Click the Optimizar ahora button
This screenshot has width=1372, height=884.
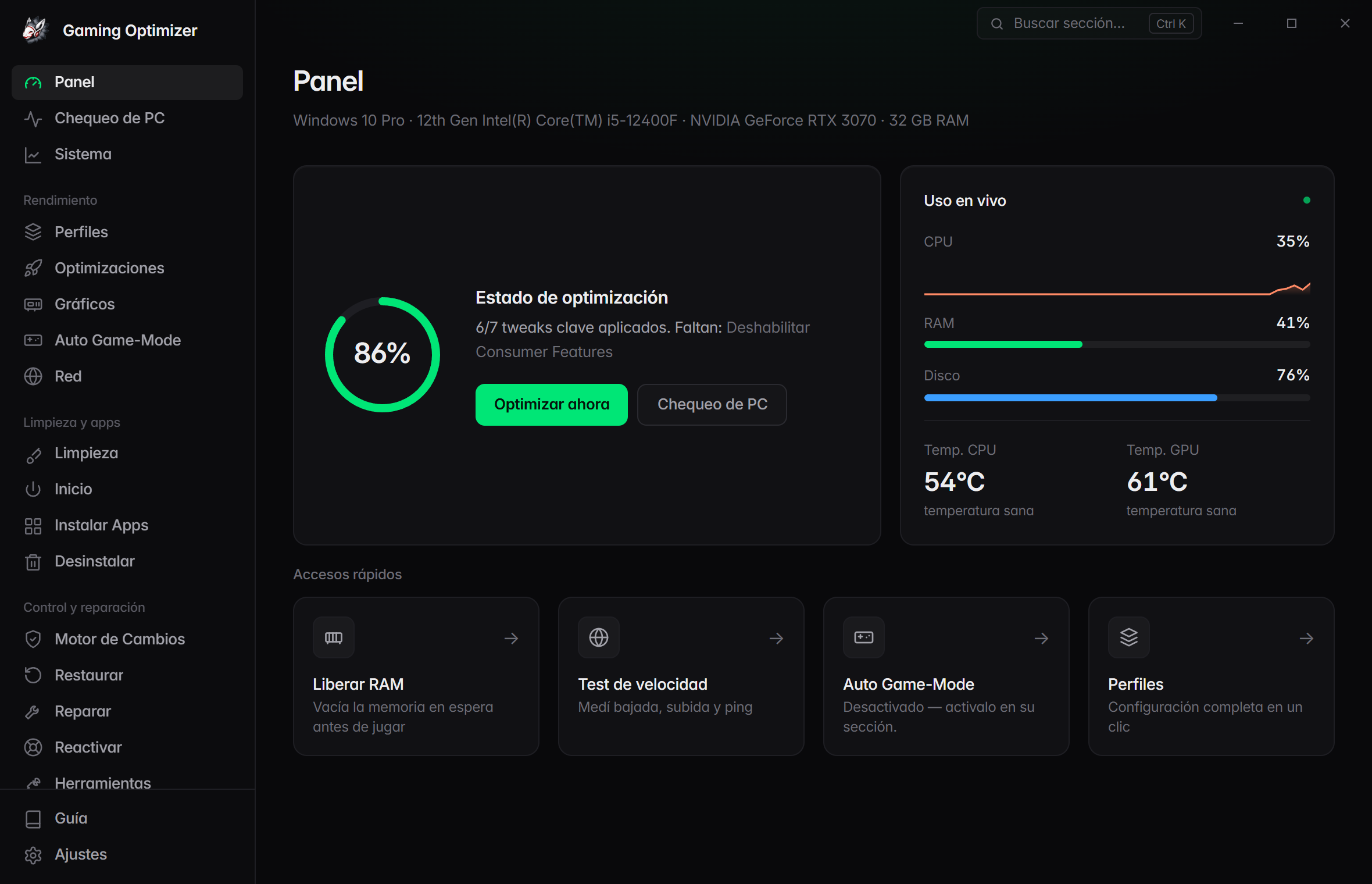click(552, 404)
